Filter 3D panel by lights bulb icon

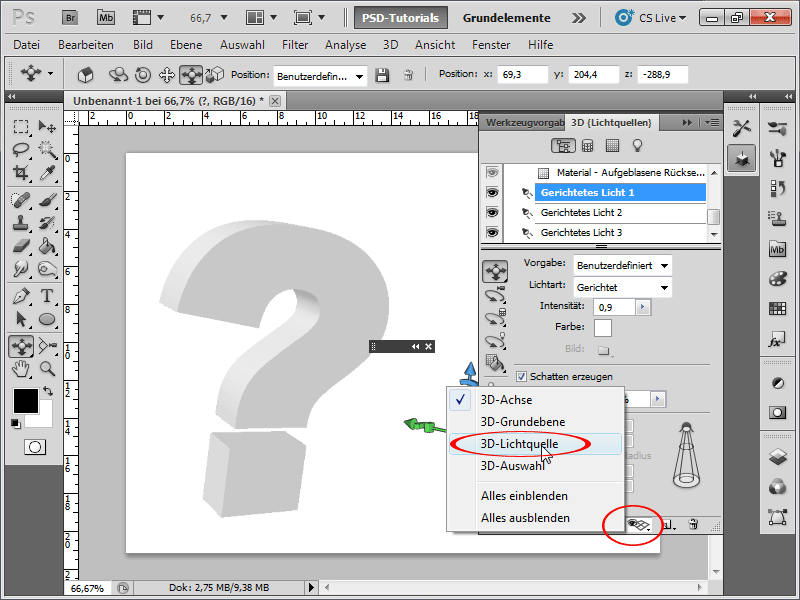click(637, 146)
